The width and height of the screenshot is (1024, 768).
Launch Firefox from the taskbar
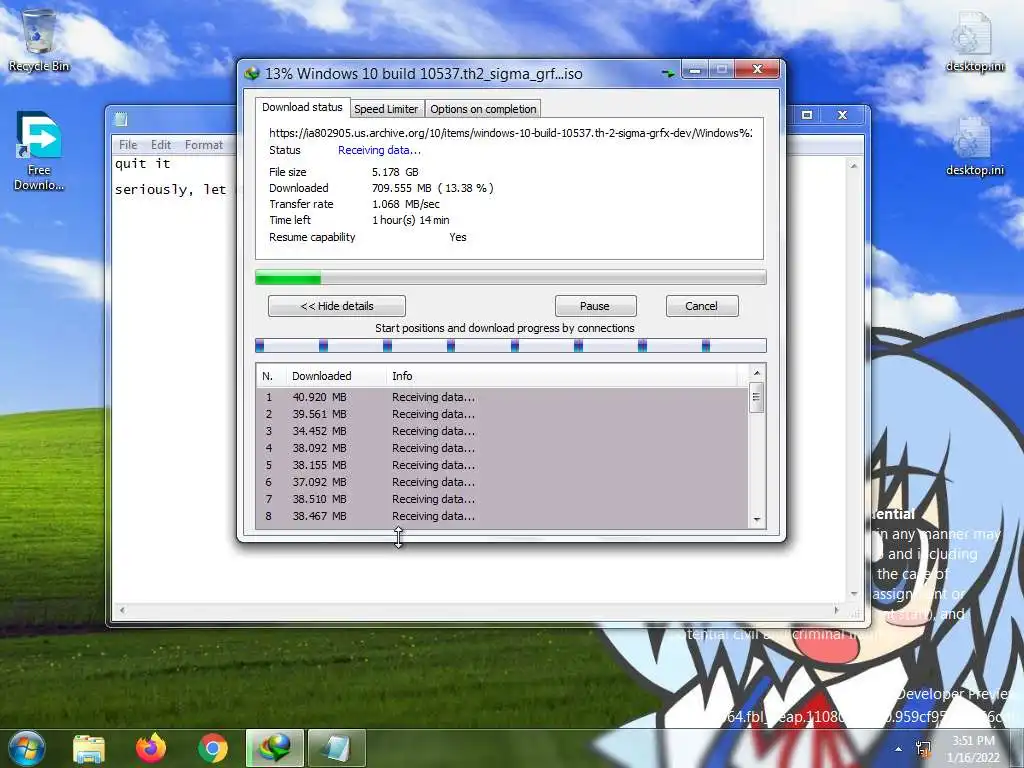pyautogui.click(x=151, y=748)
